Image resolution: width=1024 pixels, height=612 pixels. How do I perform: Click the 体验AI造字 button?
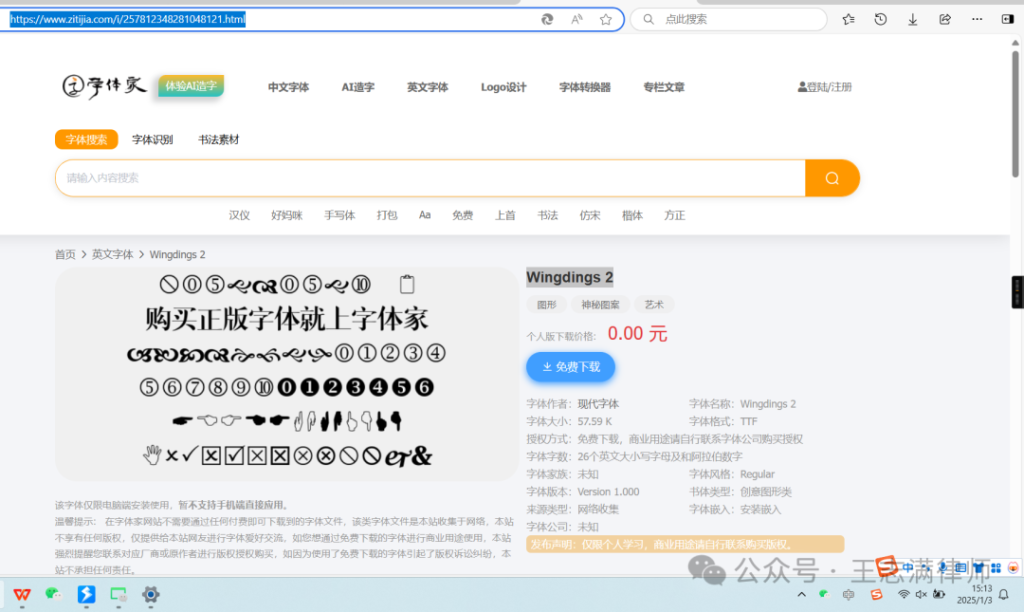tap(190, 86)
